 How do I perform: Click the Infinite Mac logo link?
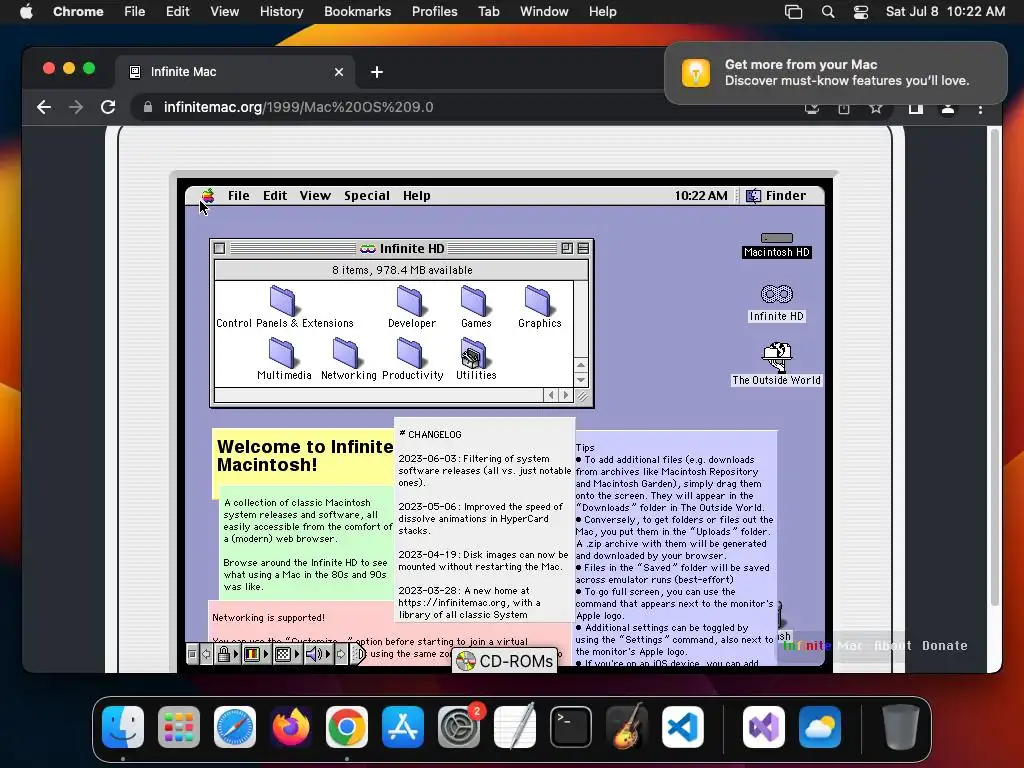(822, 645)
